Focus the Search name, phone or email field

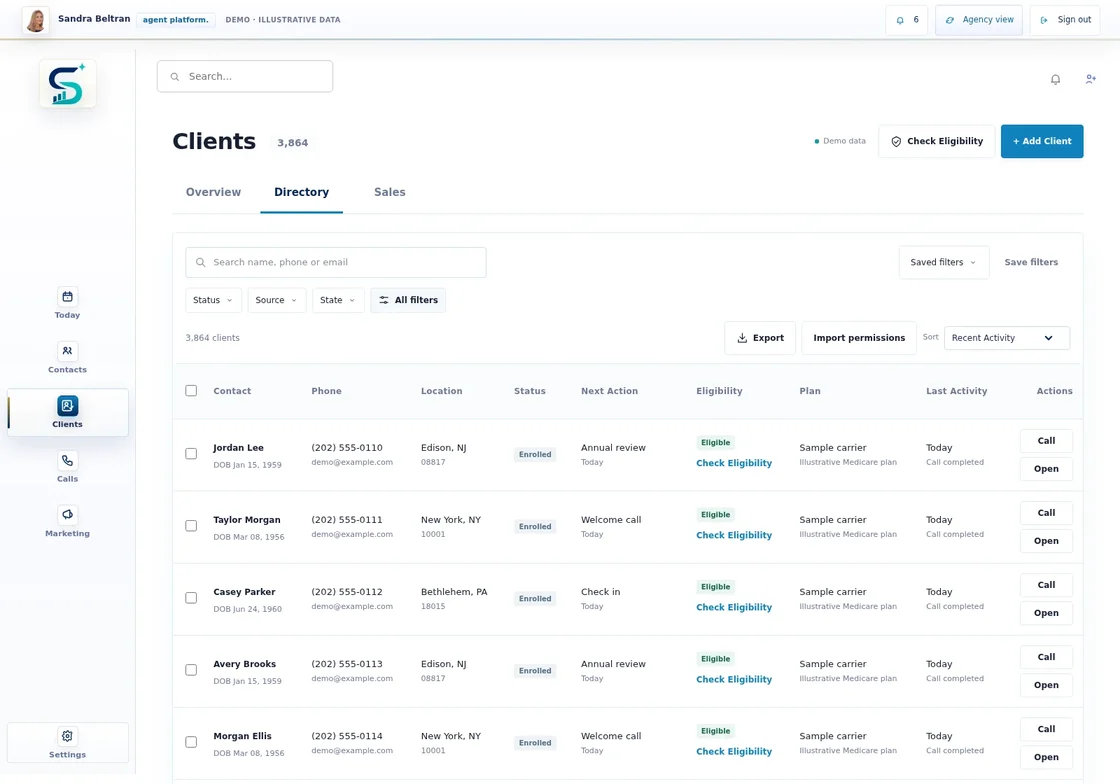point(336,262)
